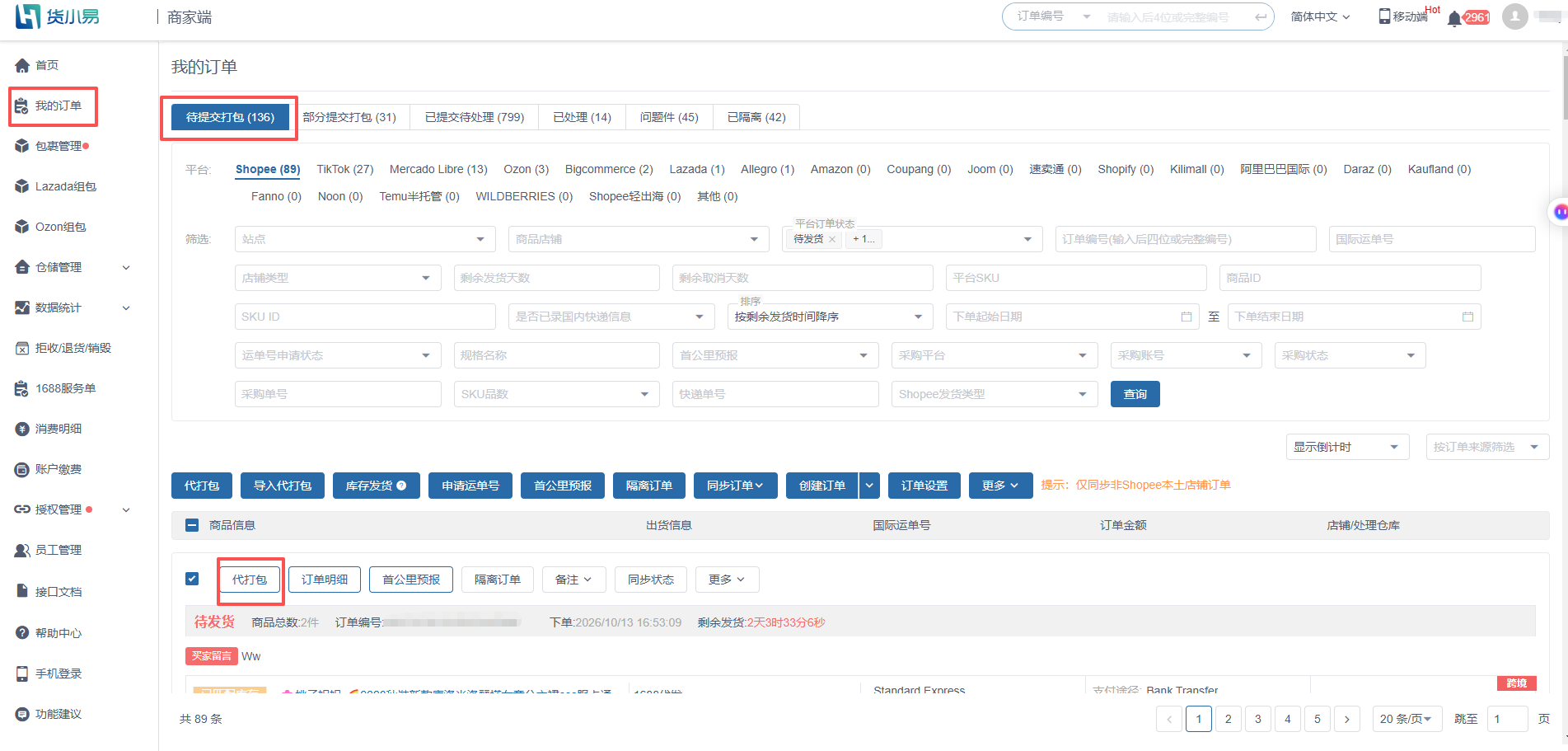The image size is (1568, 751).
Task: Click the 员工管理 people icon
Action: [x=22, y=550]
